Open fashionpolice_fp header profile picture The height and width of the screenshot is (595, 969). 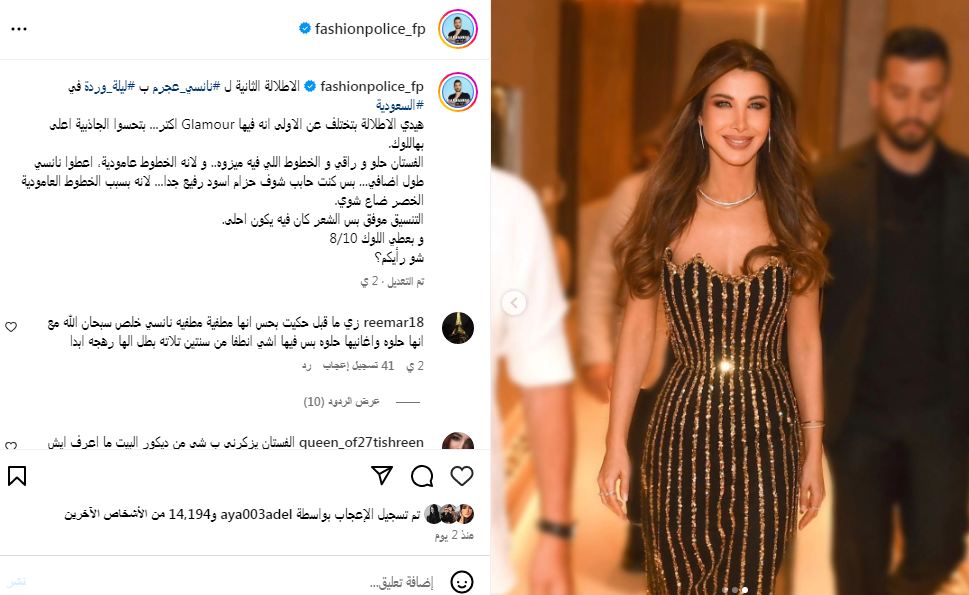[458, 29]
